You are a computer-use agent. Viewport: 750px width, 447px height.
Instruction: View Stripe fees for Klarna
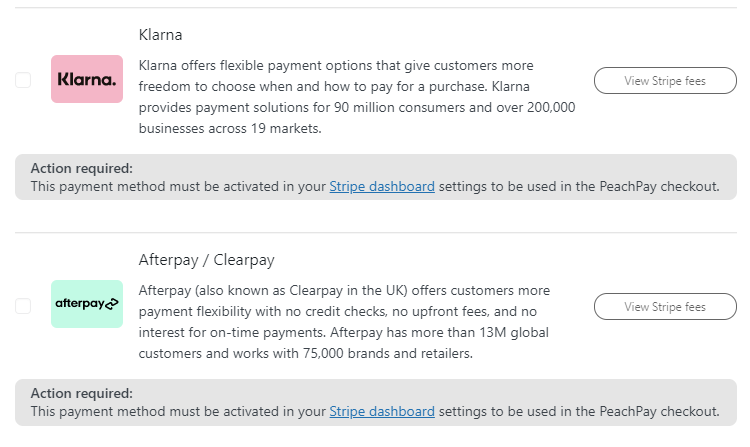665,81
